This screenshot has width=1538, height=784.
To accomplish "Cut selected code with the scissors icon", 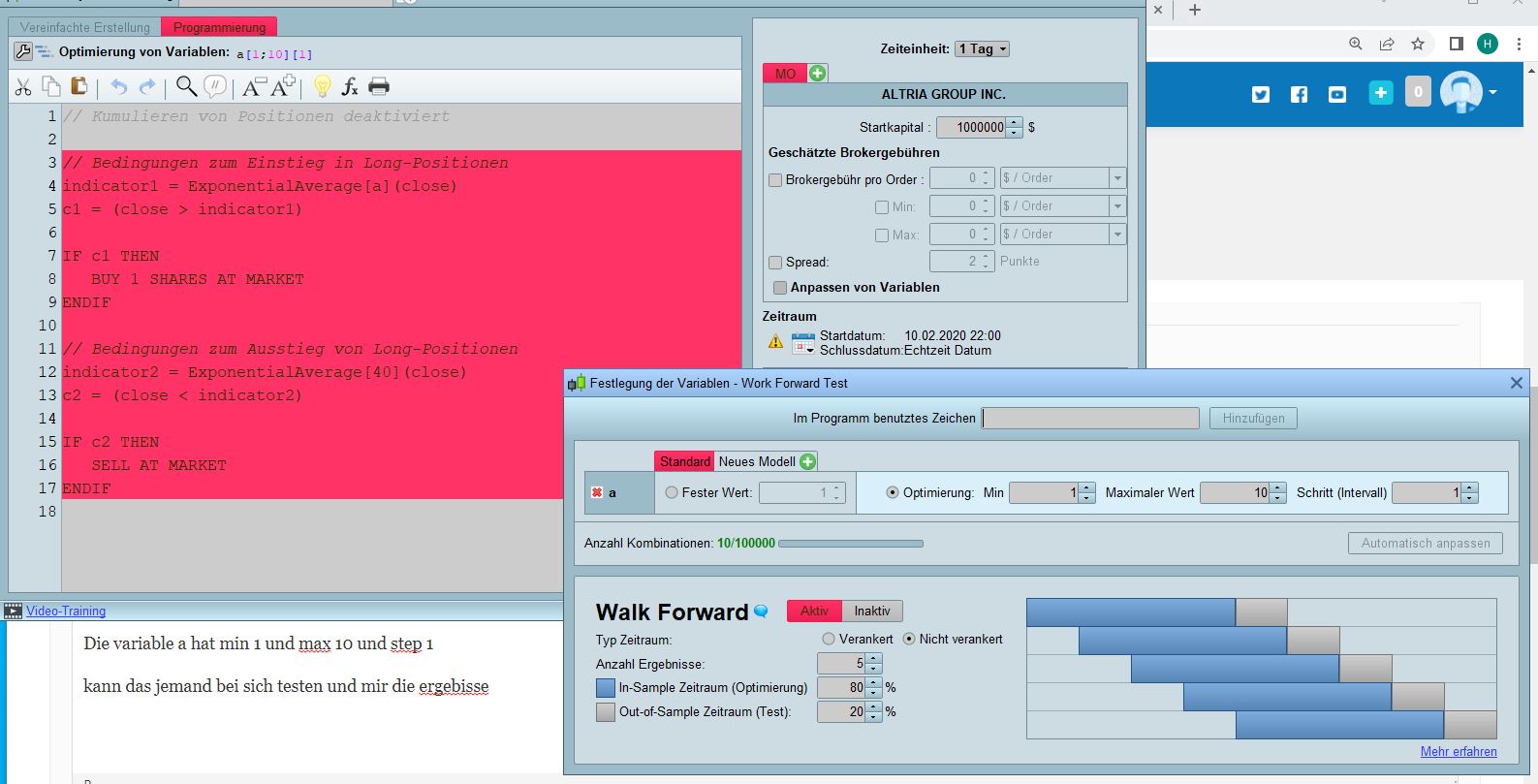I will tap(23, 87).
